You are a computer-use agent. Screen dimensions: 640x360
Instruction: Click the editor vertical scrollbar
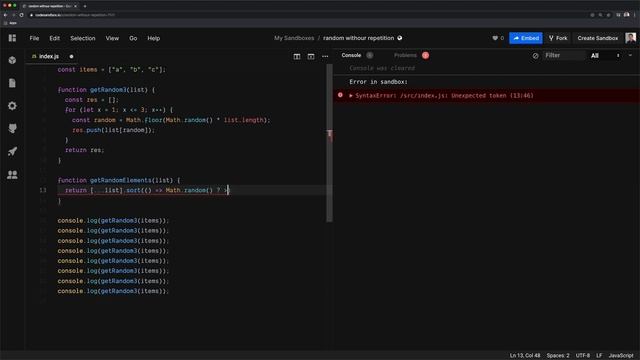coord(329,143)
